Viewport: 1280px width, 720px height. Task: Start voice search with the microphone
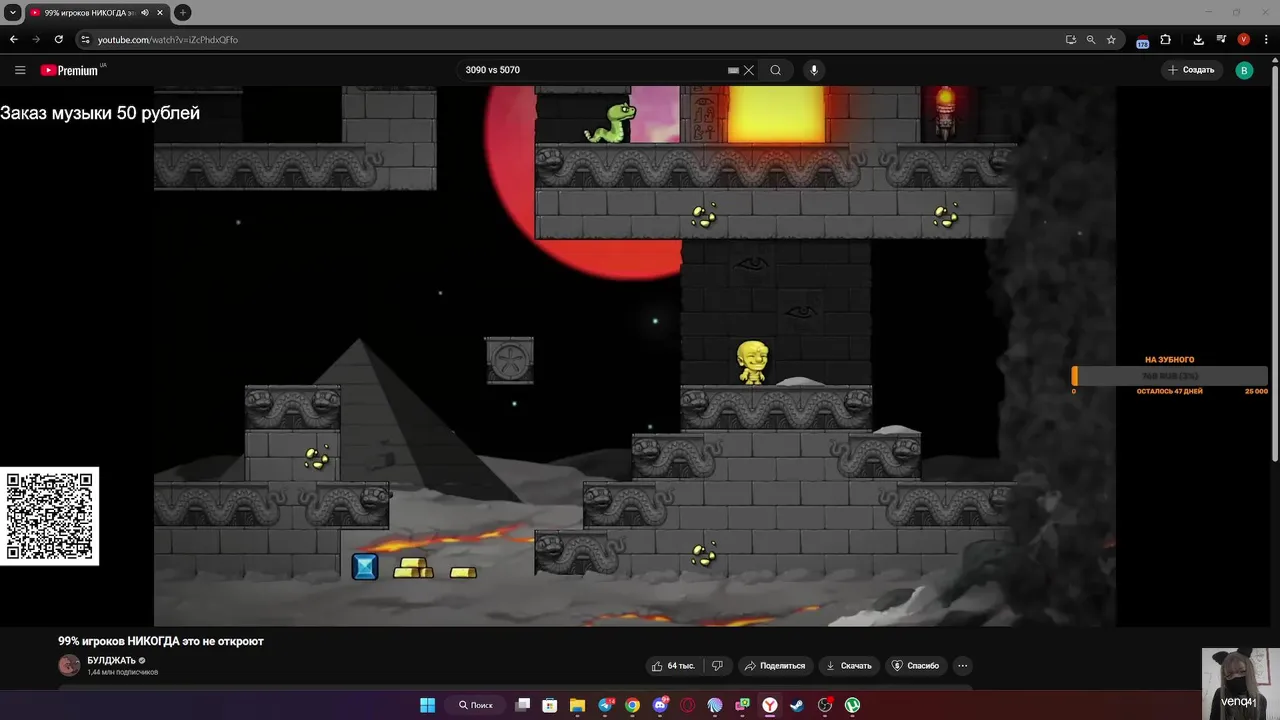coord(814,70)
